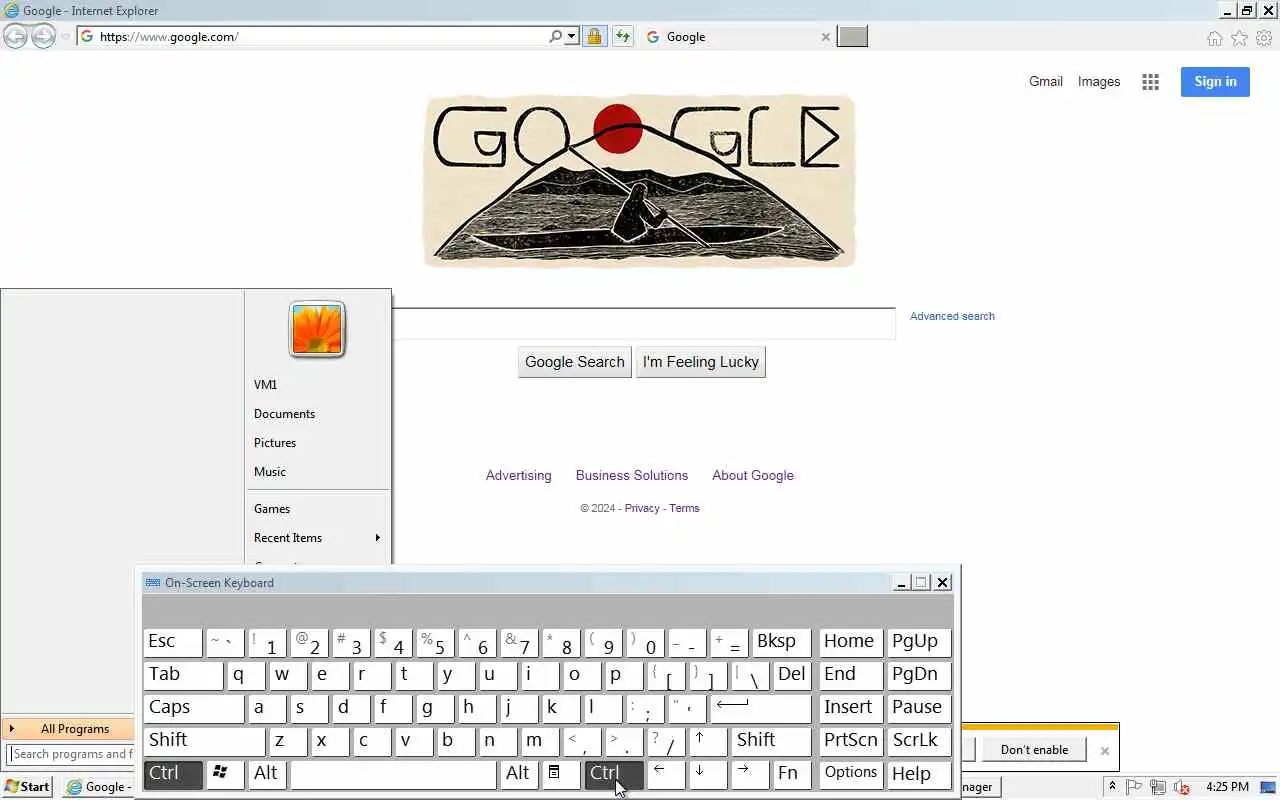Click the Enter arrow key on keyboard
Screen dimensions: 1280x800
pos(760,708)
